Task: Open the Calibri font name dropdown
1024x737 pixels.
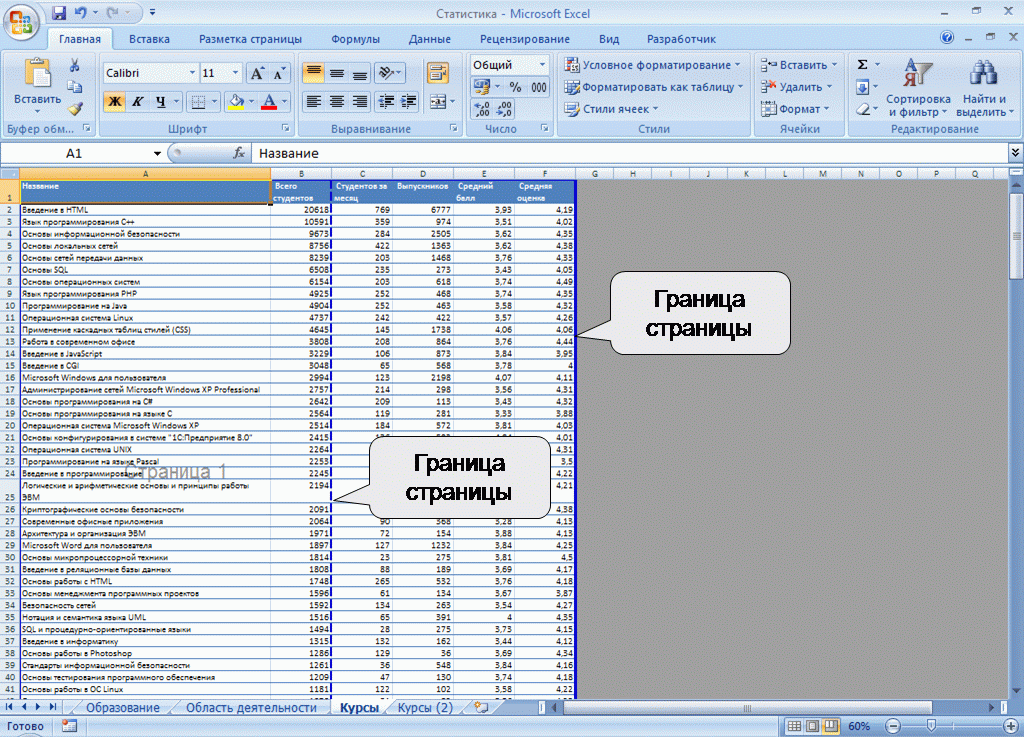Action: (x=150, y=74)
